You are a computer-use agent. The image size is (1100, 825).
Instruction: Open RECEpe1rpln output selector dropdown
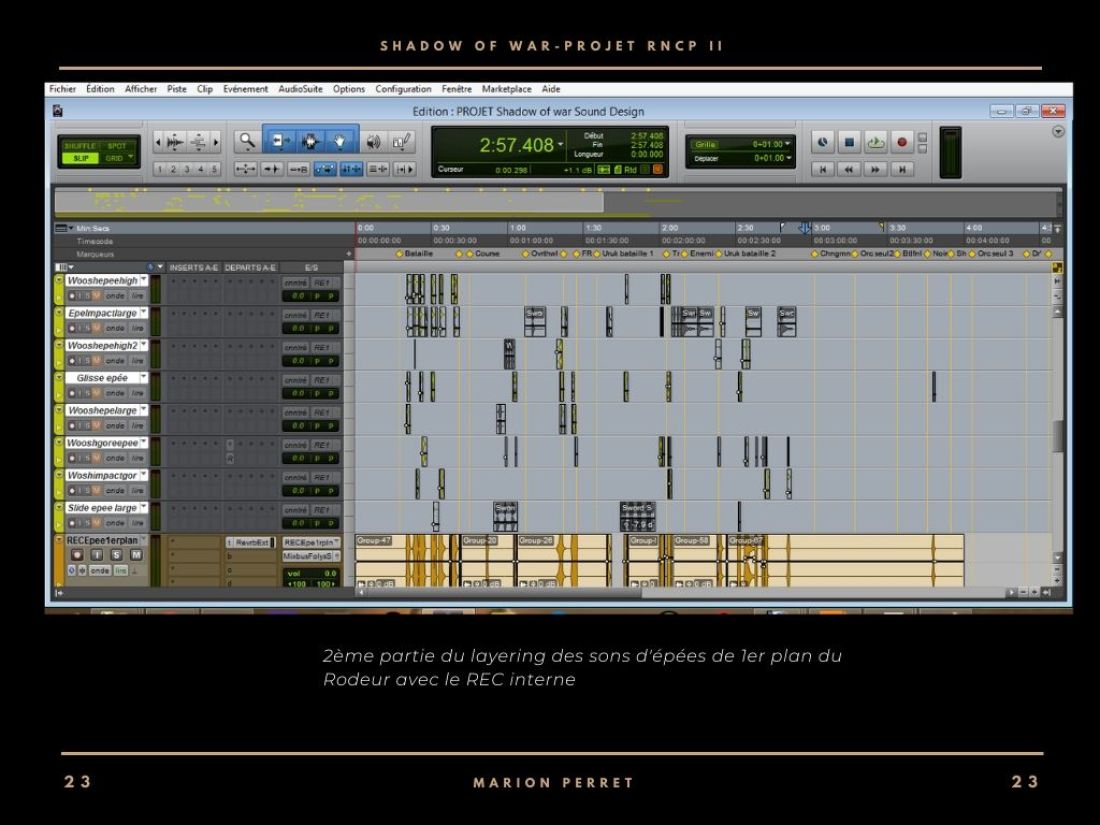tap(310, 541)
